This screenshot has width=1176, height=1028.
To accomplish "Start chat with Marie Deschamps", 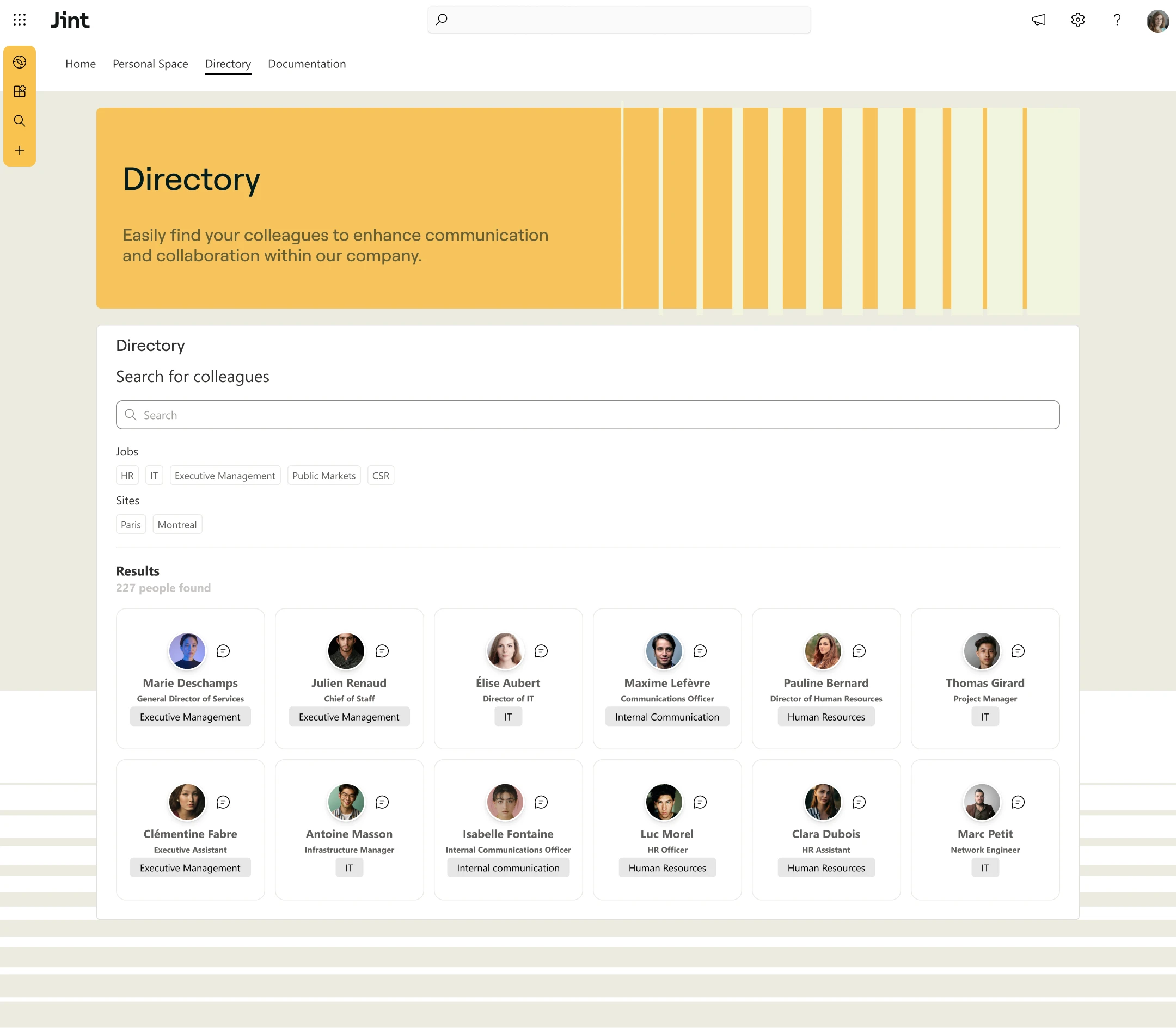I will pos(223,651).
